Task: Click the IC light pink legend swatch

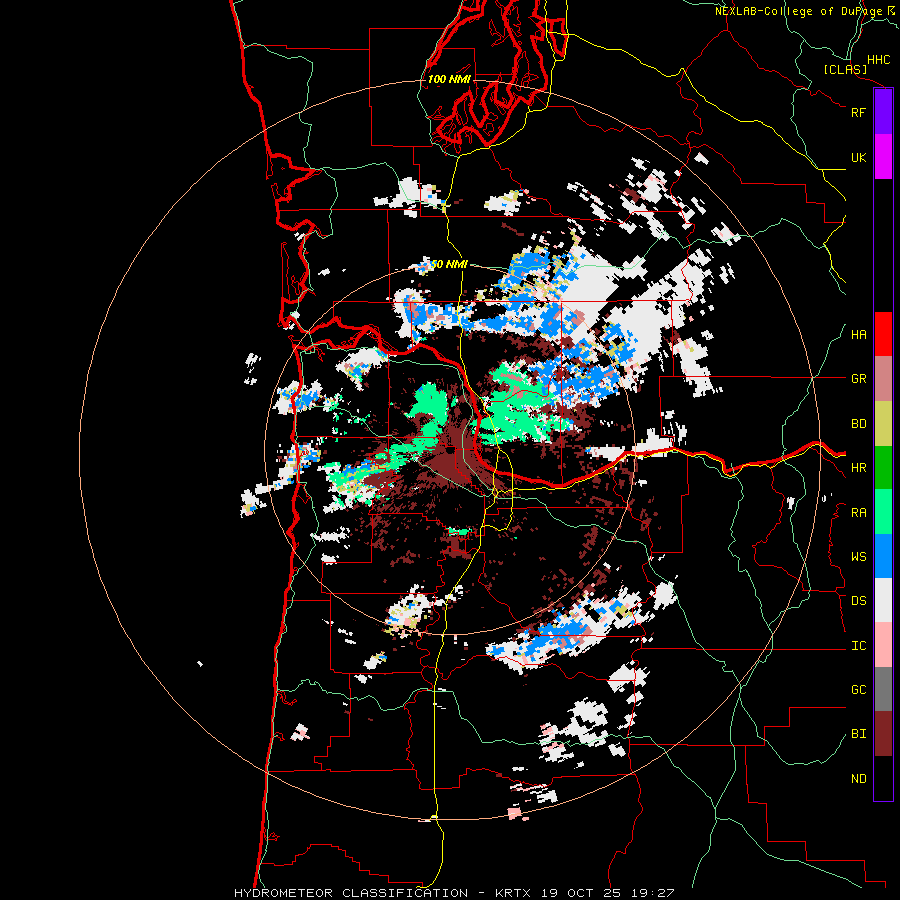Action: click(x=883, y=645)
